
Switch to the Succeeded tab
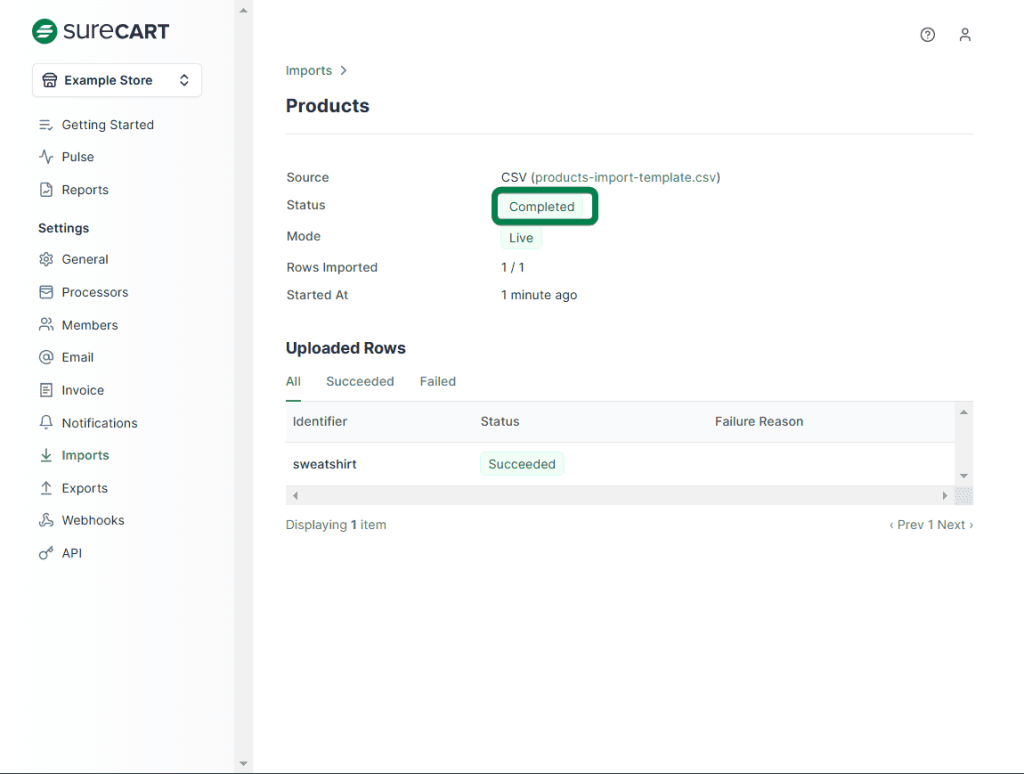[x=360, y=381]
